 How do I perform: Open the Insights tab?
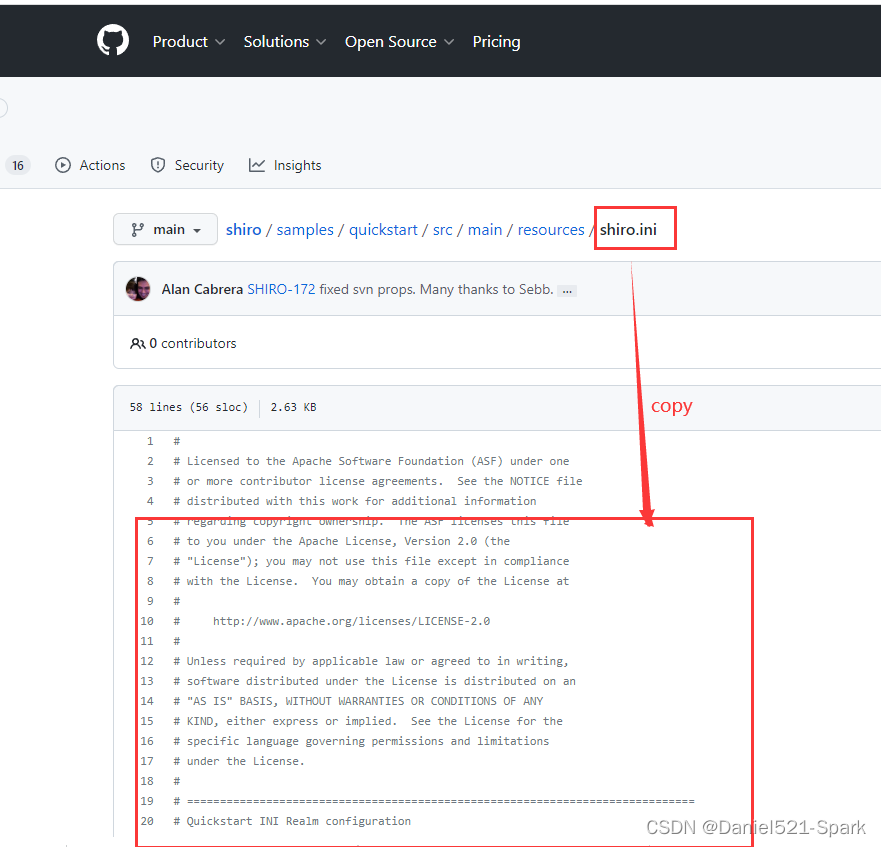pyautogui.click(x=285, y=165)
